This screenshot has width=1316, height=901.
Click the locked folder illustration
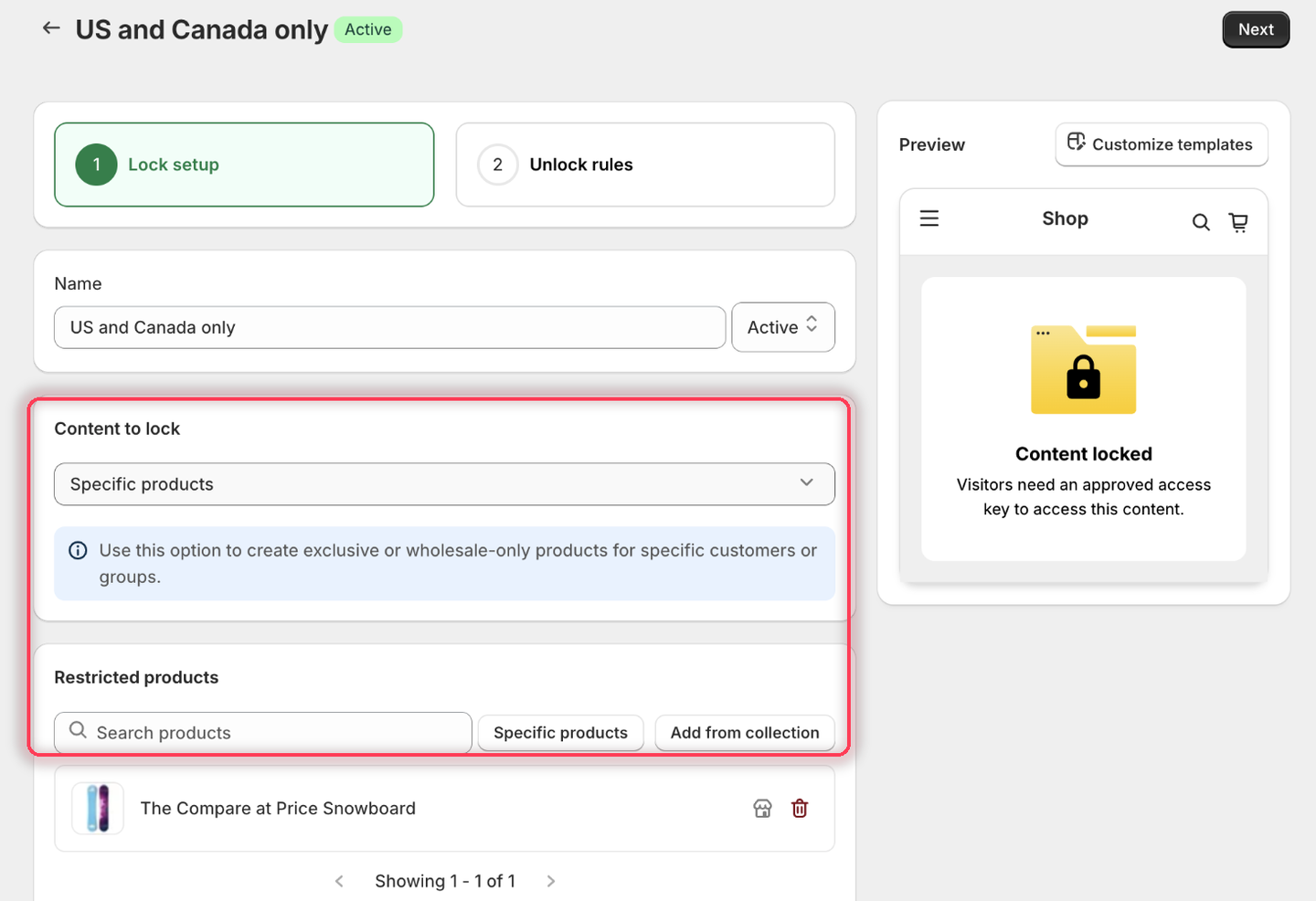pyautogui.click(x=1084, y=370)
